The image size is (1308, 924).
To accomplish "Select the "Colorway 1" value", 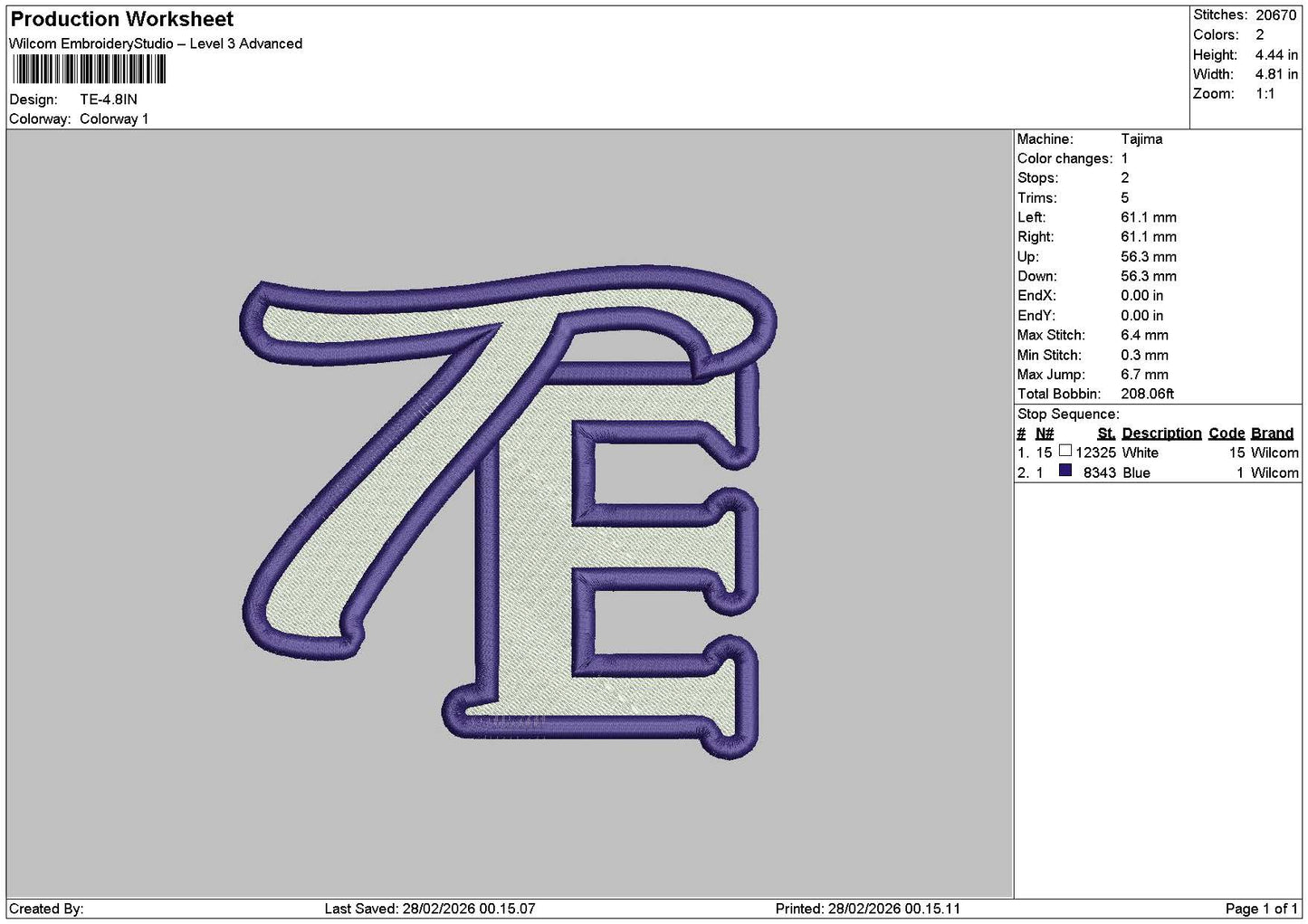I will pos(114,119).
